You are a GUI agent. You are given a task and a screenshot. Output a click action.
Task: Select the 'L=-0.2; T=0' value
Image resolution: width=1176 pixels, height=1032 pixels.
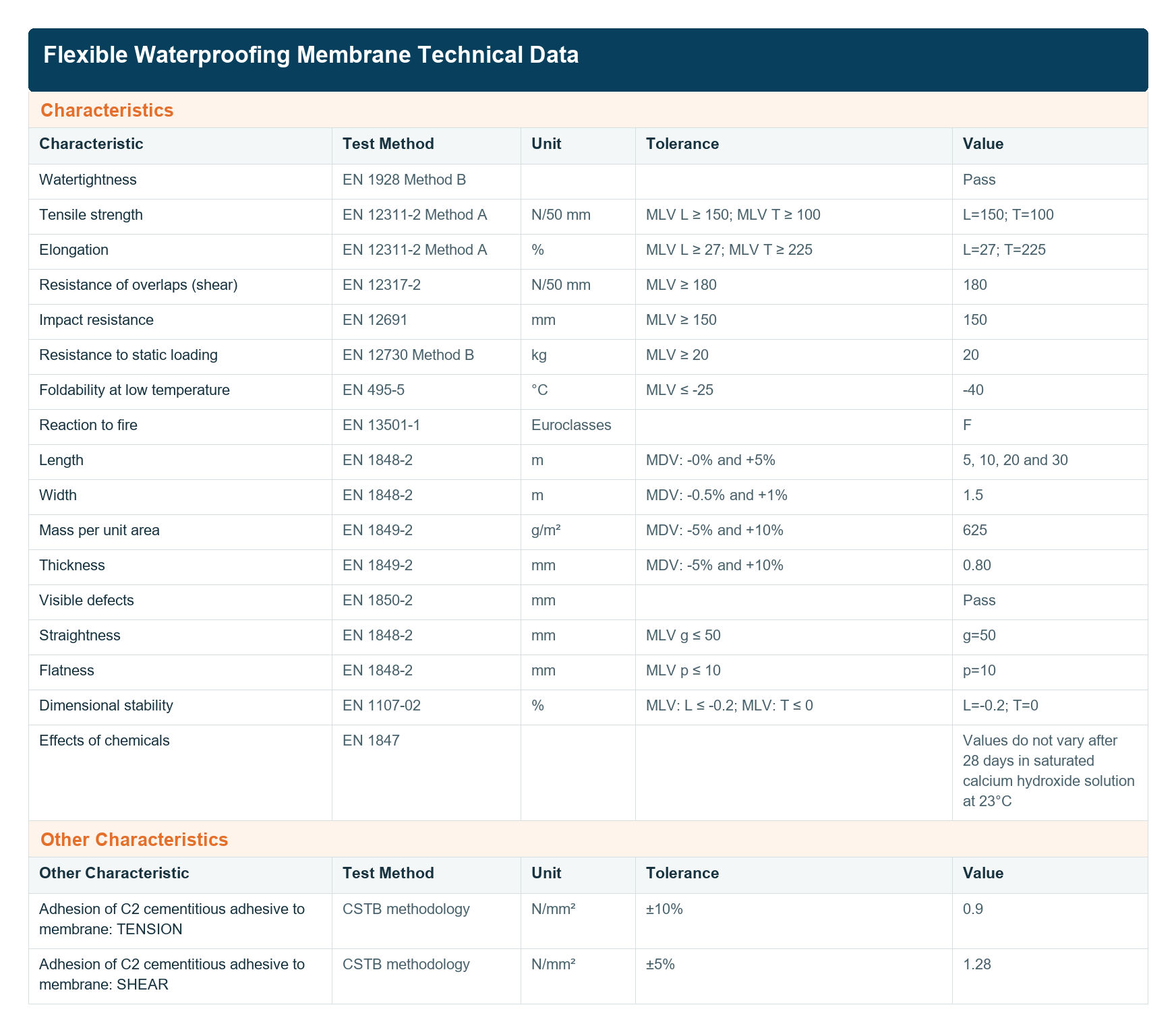tap(1001, 705)
